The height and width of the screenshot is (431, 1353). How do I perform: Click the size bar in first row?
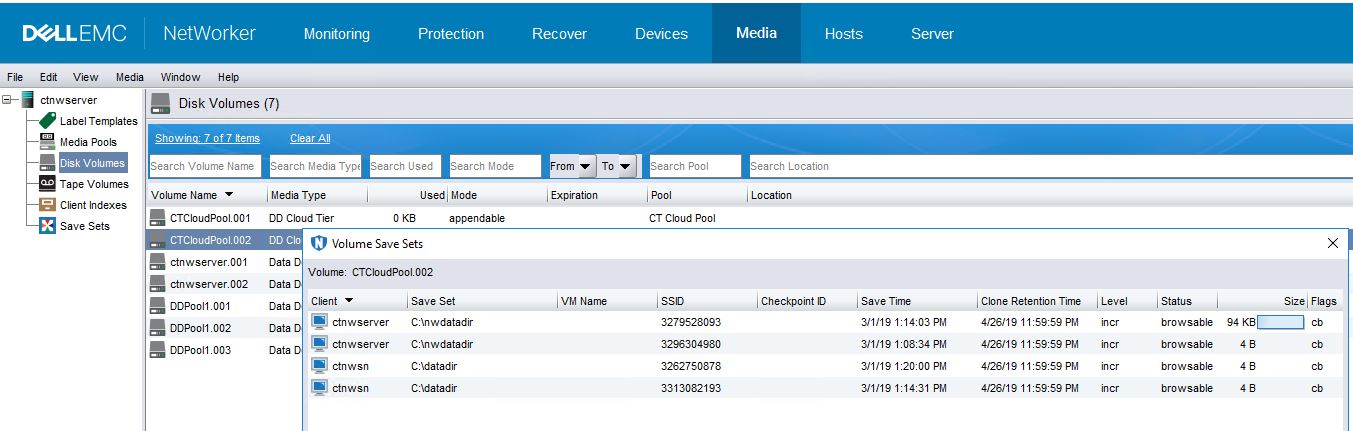1280,323
